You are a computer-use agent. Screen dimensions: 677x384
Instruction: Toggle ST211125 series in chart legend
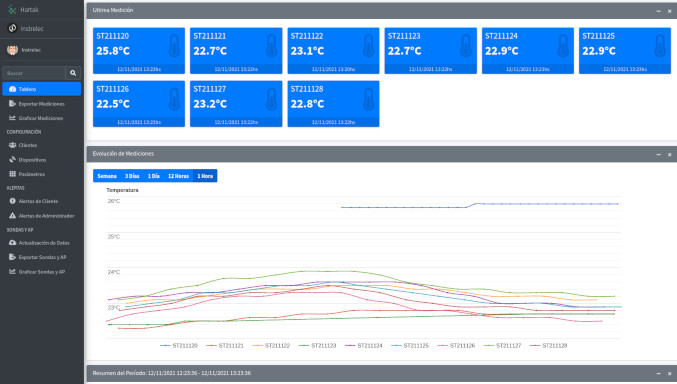410,346
